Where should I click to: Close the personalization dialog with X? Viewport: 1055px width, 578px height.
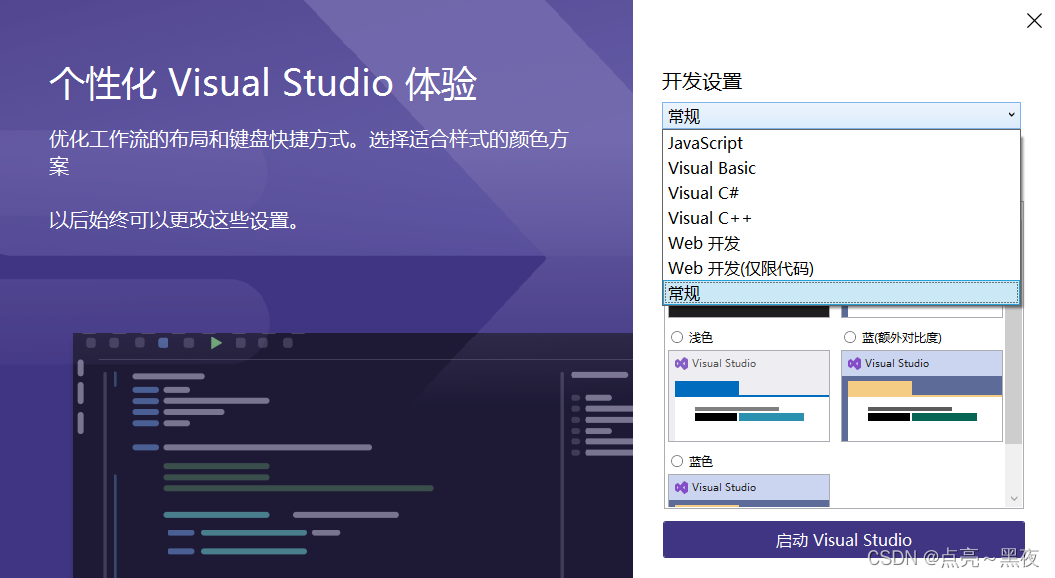tap(1034, 21)
